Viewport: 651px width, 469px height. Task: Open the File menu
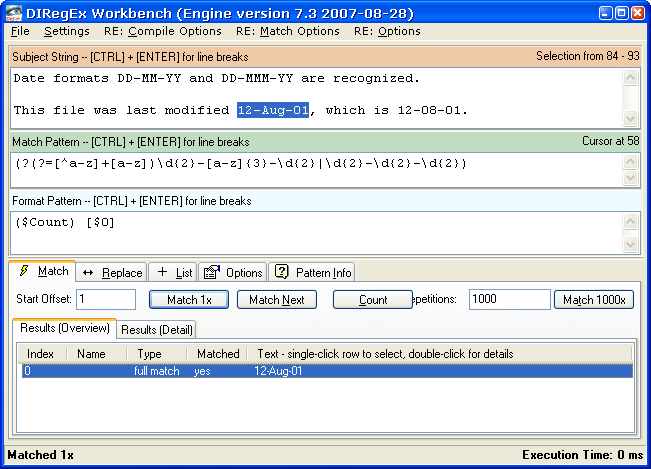(20, 31)
